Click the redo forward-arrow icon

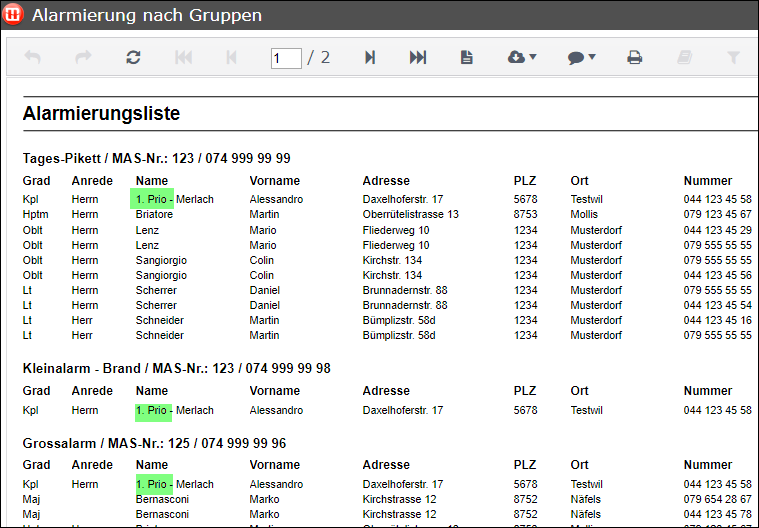click(83, 58)
